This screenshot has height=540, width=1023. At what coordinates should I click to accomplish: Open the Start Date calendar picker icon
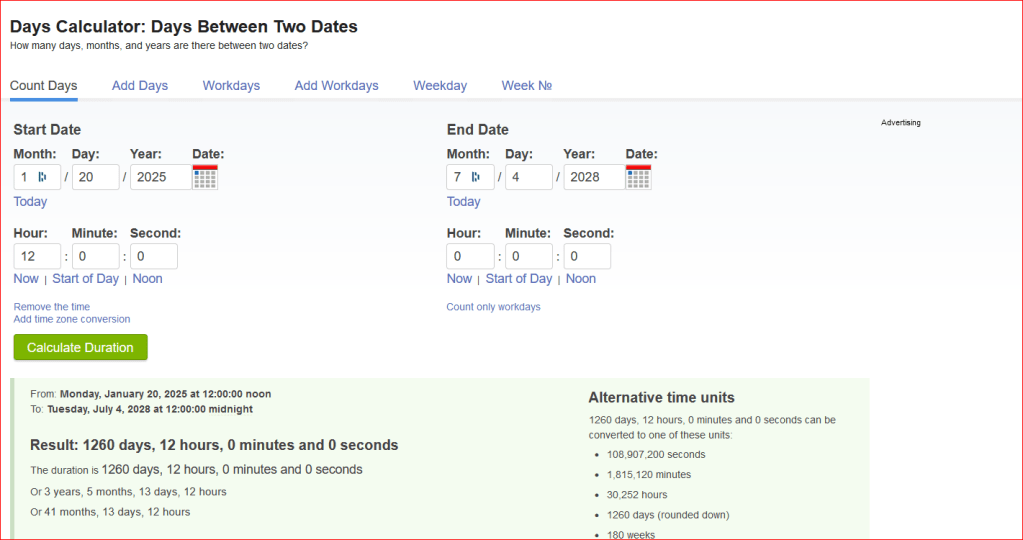click(205, 177)
